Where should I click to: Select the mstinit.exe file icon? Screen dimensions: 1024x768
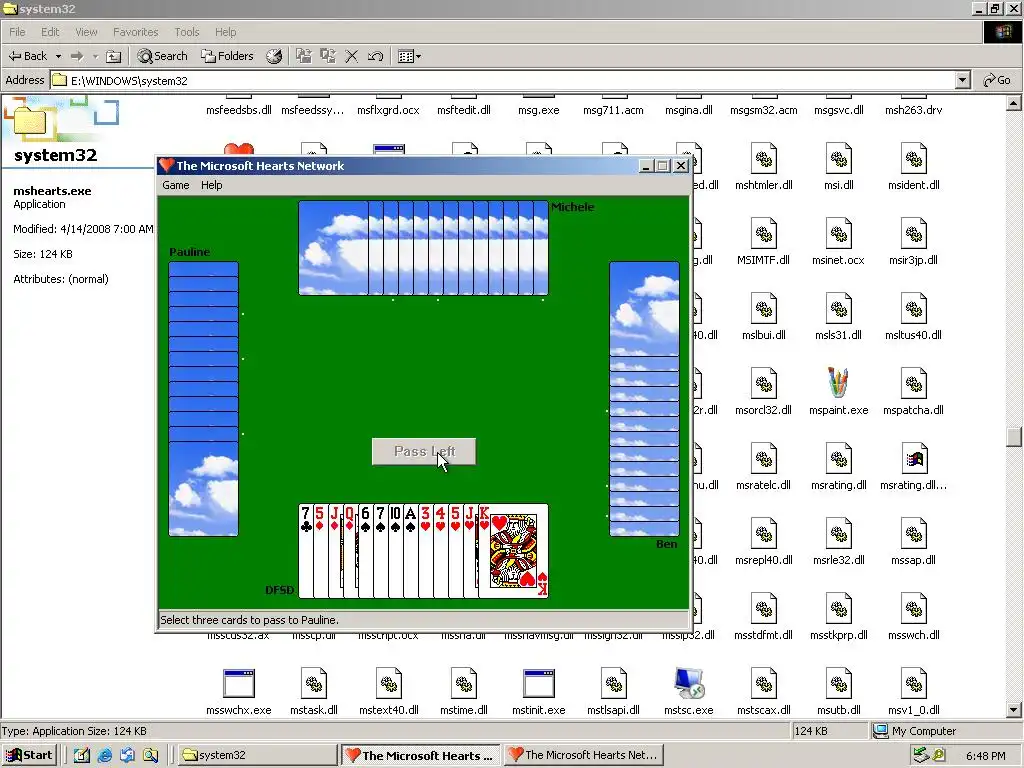pos(538,683)
